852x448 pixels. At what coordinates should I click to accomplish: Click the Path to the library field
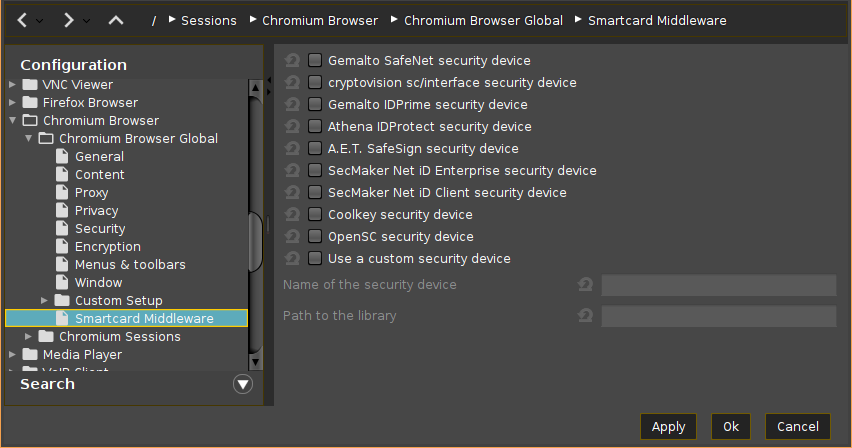click(718, 317)
